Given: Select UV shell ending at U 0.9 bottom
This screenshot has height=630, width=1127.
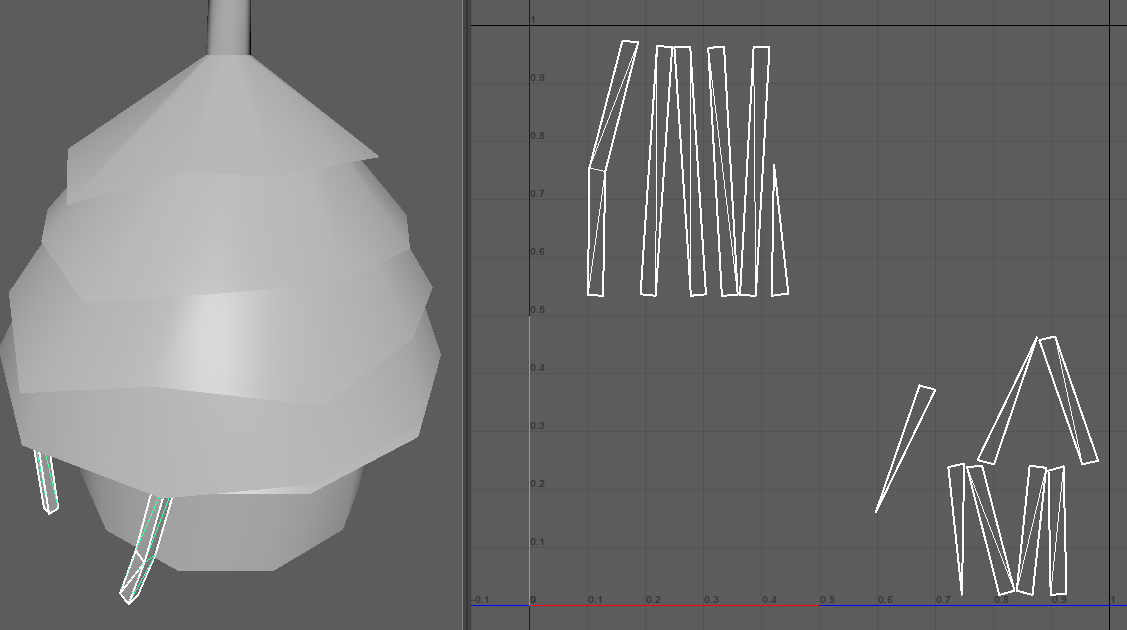Looking at the screenshot, I should point(1057,530).
